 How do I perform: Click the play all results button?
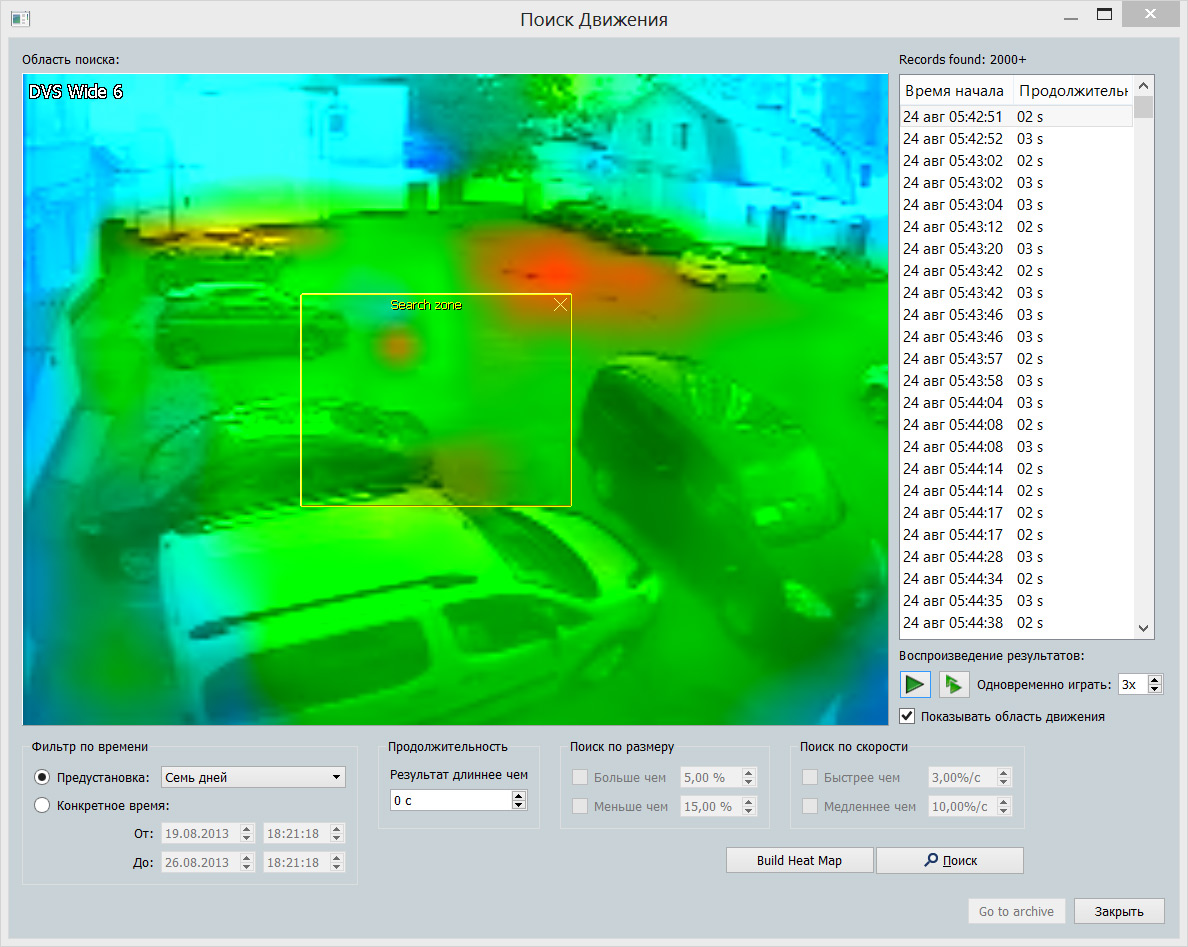pos(954,684)
